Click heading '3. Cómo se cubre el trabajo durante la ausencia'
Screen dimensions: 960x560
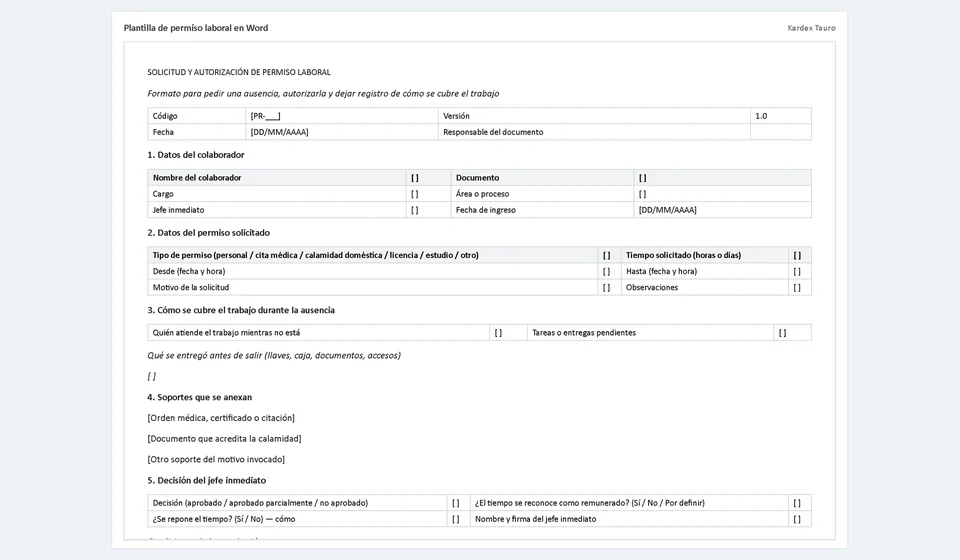241,310
